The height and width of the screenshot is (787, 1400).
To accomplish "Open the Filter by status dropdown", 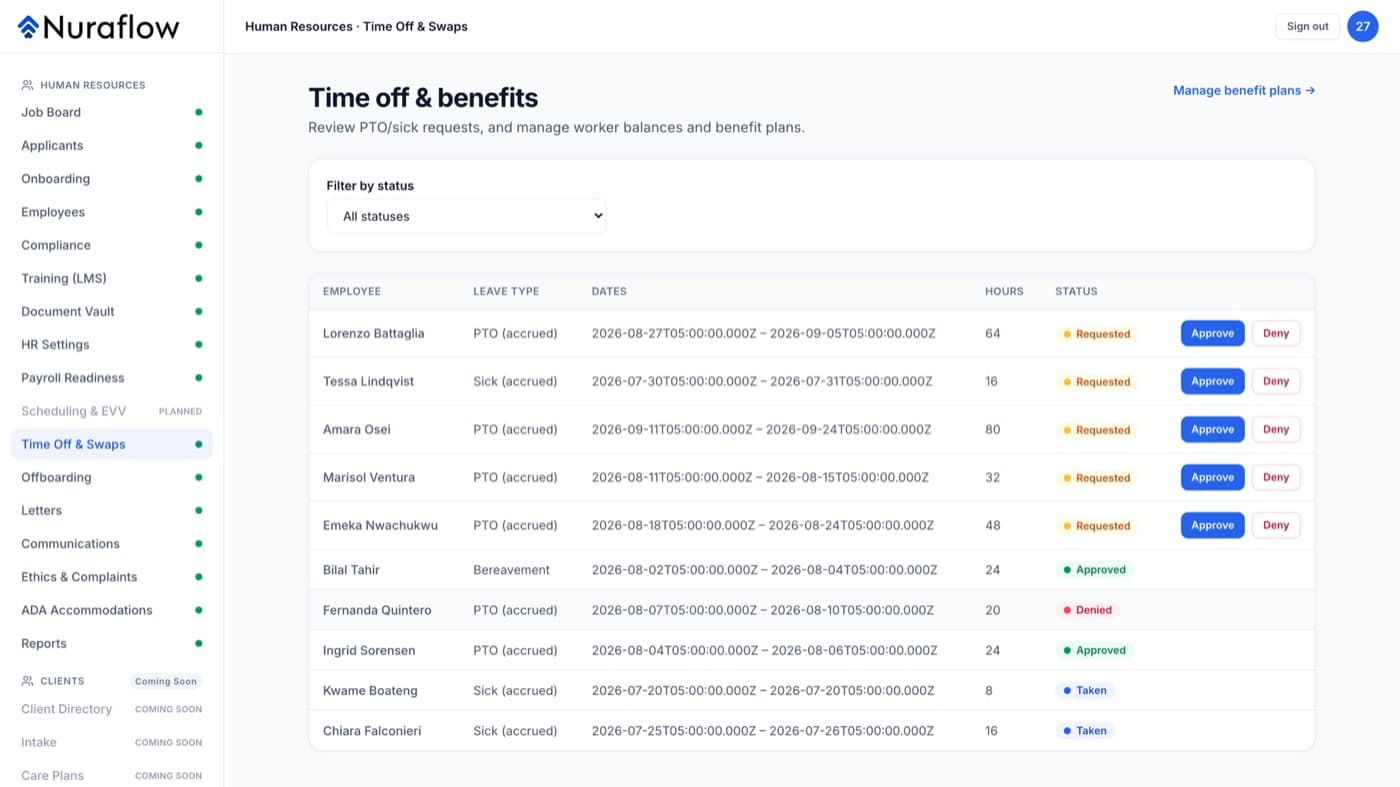I will [466, 216].
